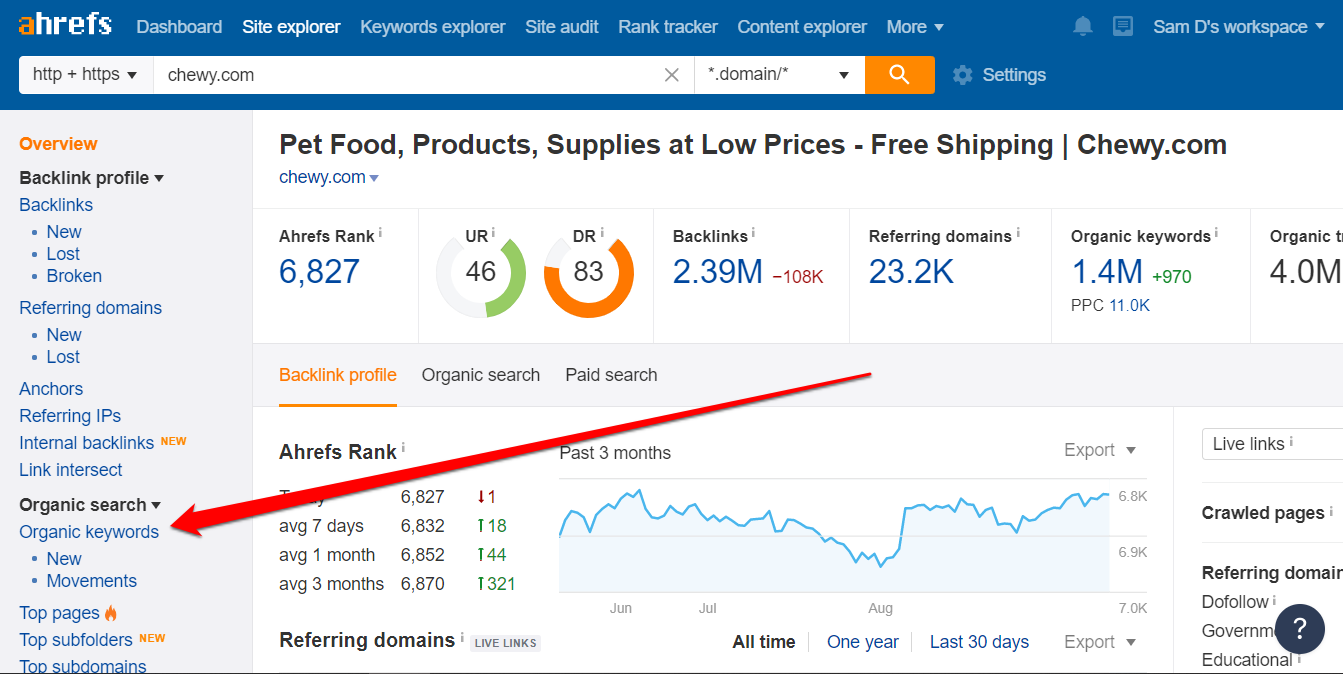Viewport: 1343px width, 674px height.
Task: Clear the chewy.com search field
Action: pos(672,75)
